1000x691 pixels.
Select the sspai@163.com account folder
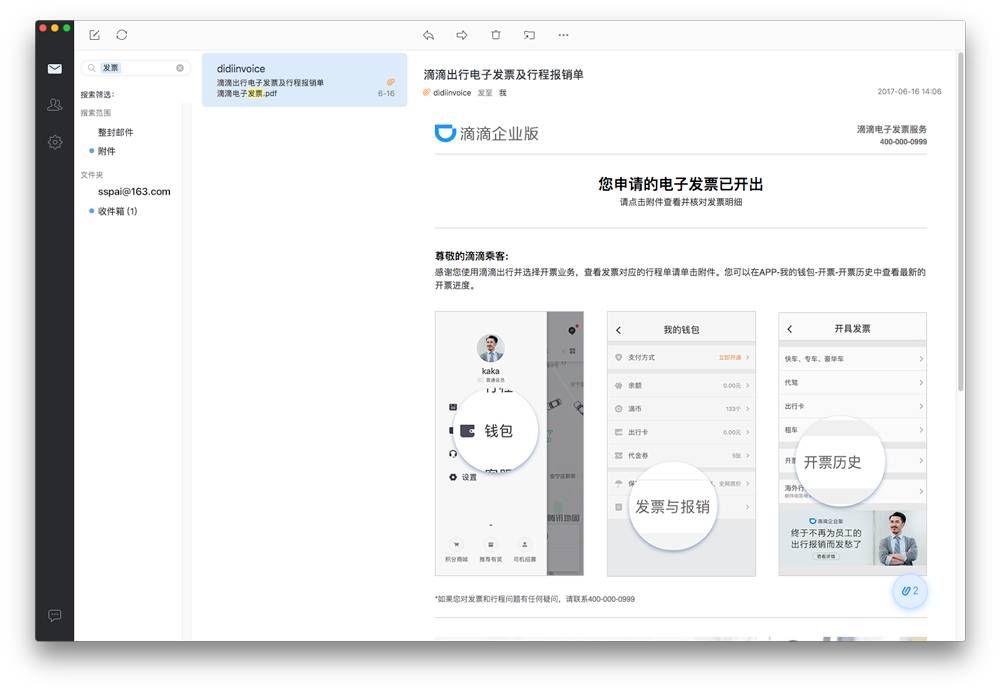tap(134, 191)
